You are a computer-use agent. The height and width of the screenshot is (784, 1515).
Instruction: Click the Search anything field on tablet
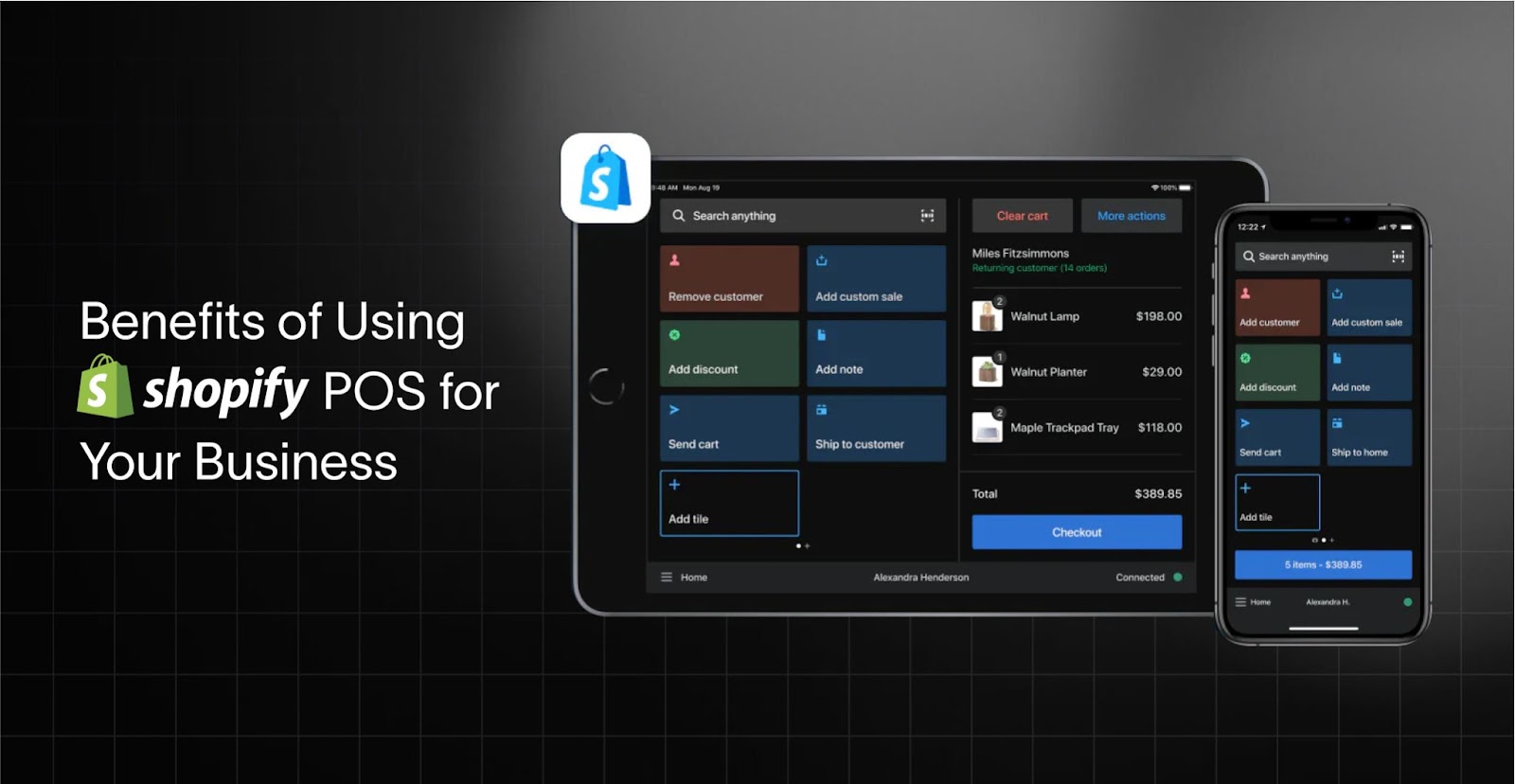[x=802, y=216]
